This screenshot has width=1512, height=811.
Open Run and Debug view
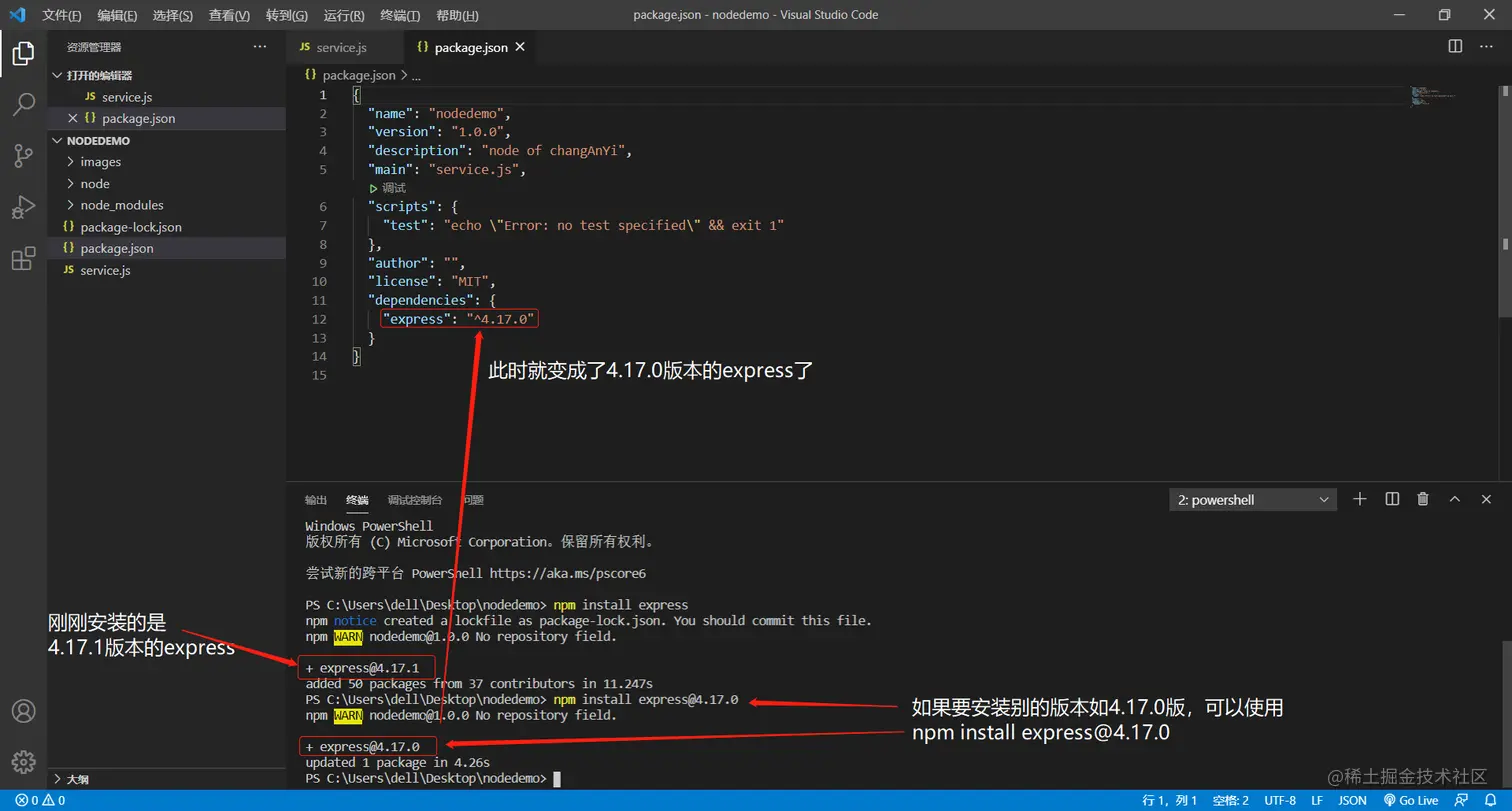23,207
